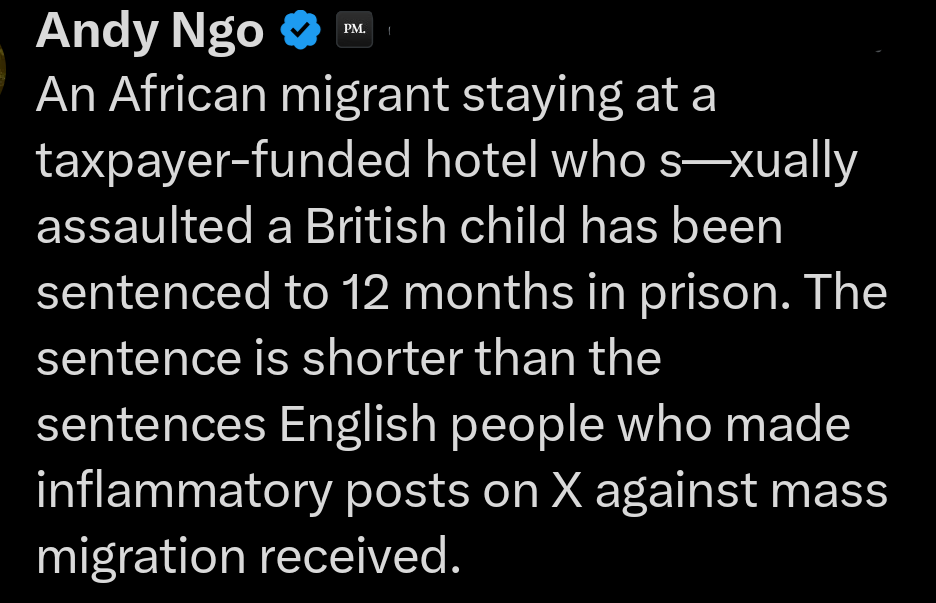Image resolution: width=936 pixels, height=603 pixels.
Task: Click the word "inflammatory" in the post
Action: click(x=198, y=491)
